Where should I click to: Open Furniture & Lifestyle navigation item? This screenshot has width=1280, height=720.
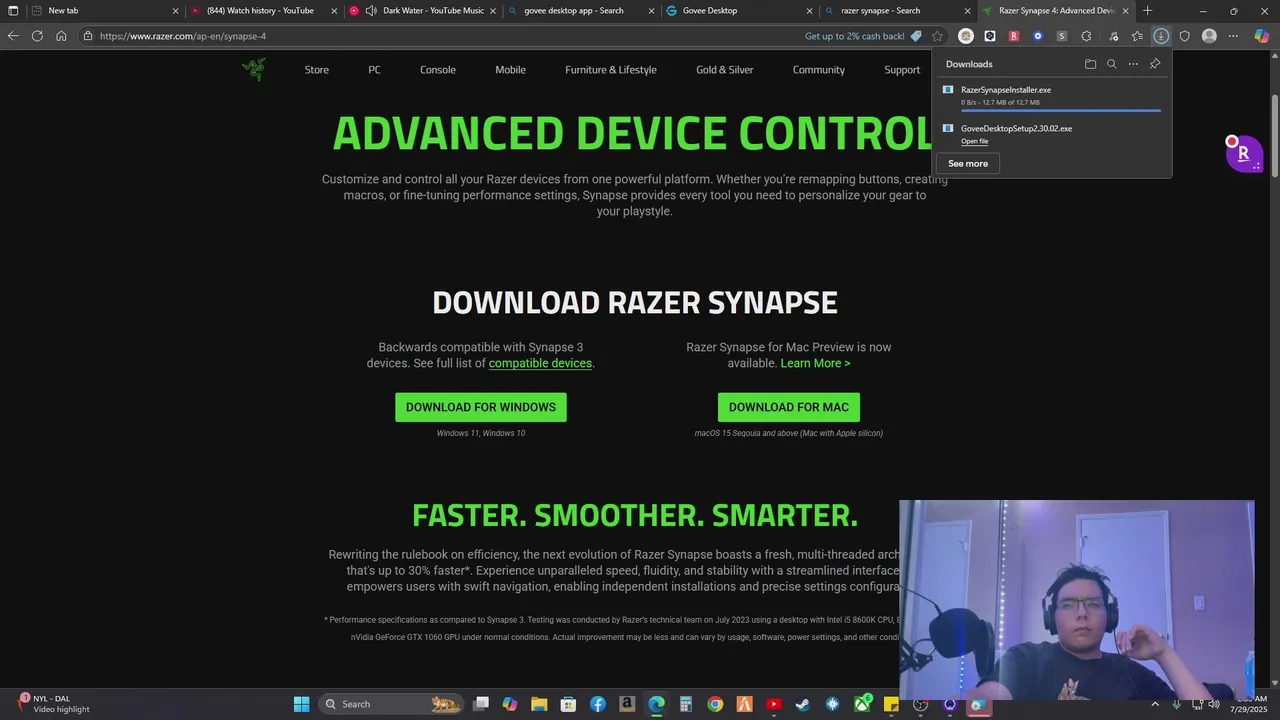611,70
